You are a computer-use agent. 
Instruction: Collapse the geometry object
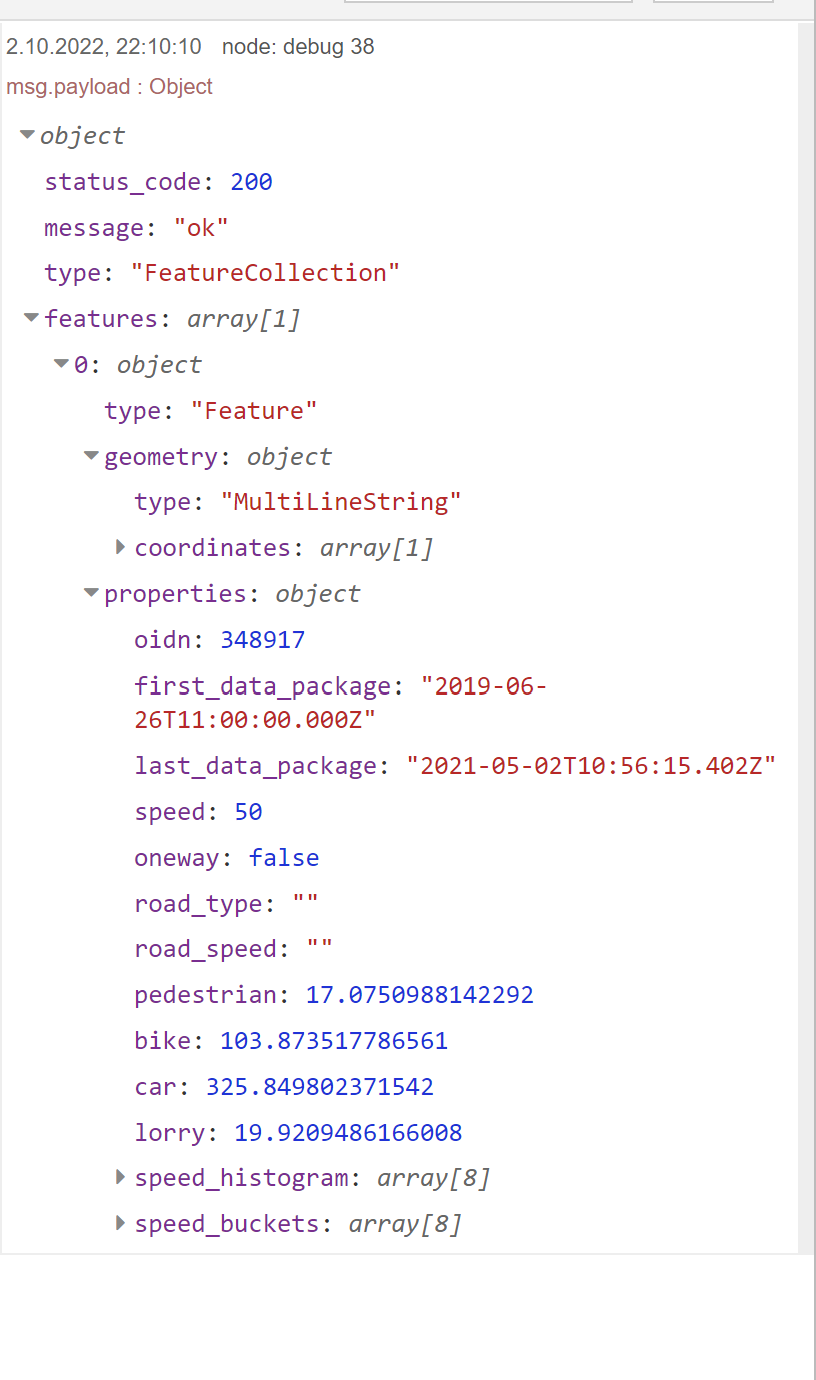point(91,456)
